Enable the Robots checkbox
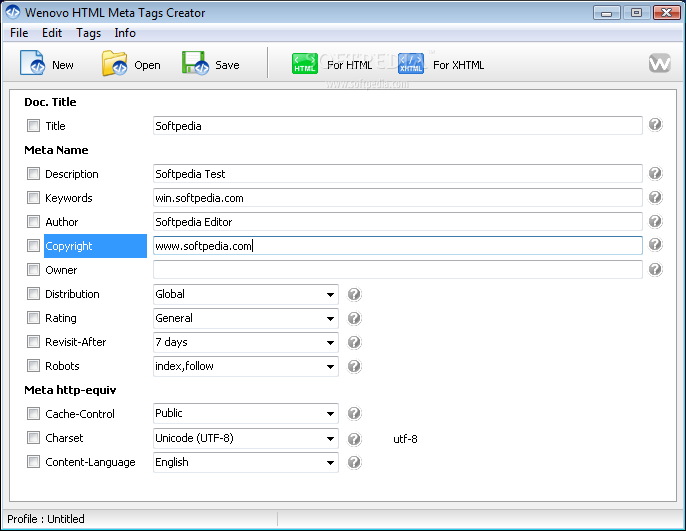686x531 pixels. pos(33,366)
